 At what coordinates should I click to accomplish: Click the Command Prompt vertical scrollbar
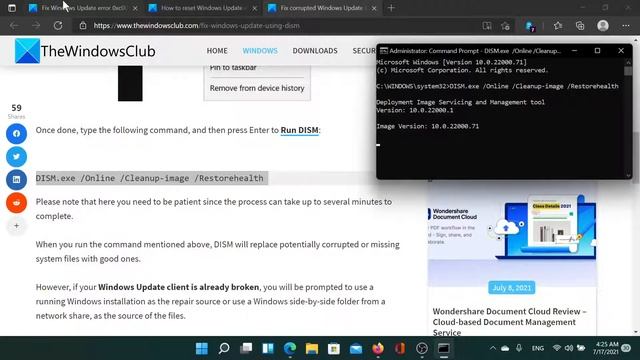click(628, 118)
